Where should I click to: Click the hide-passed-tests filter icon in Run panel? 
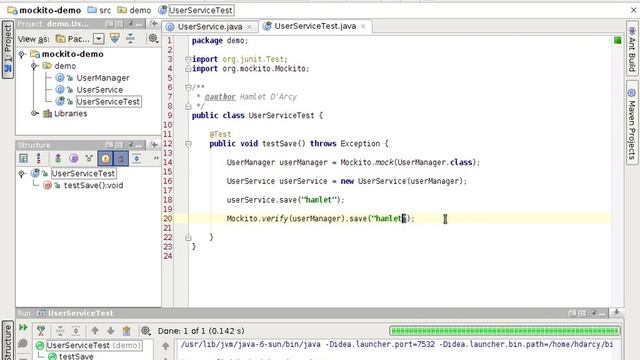41,330
